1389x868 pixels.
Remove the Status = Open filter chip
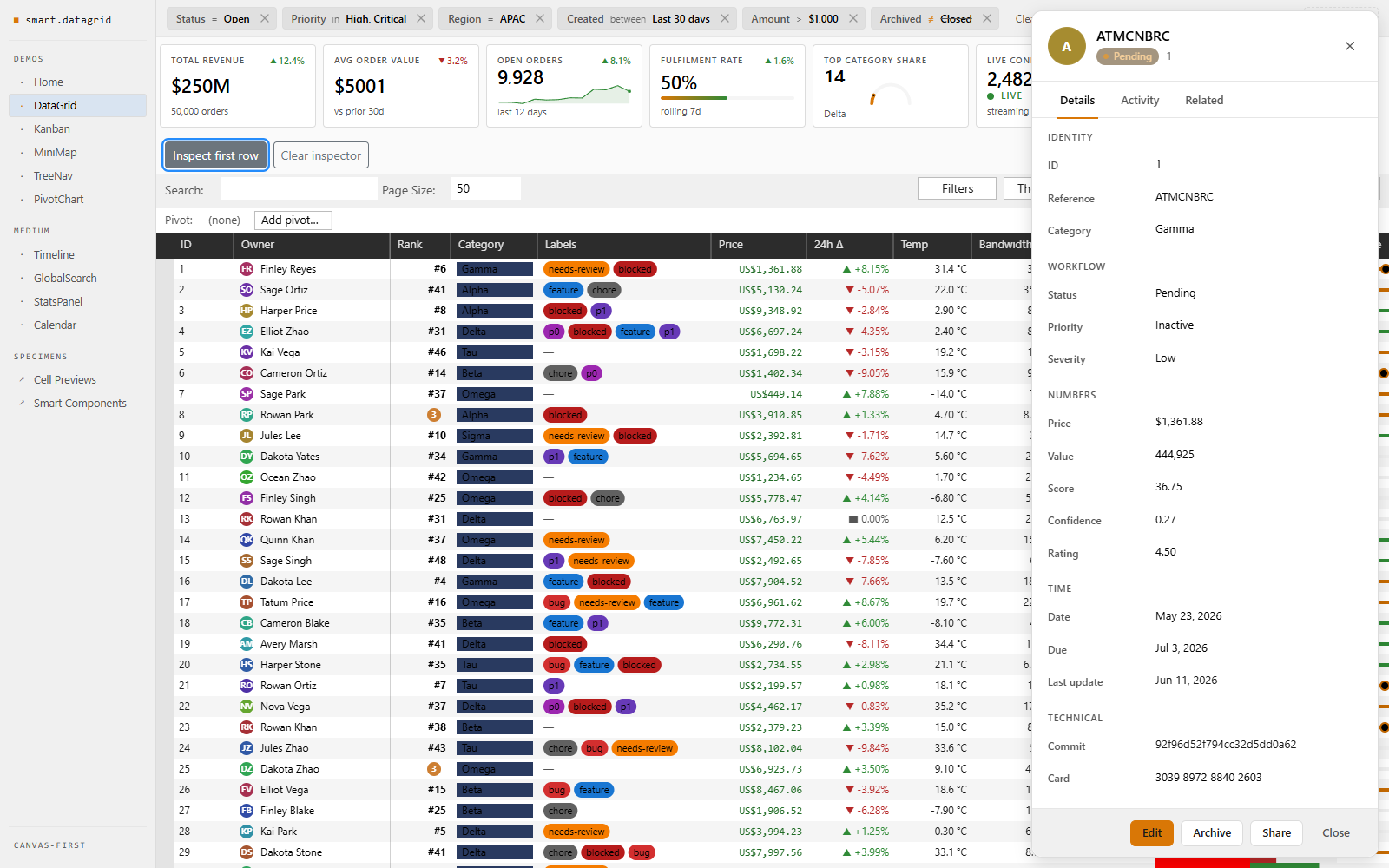tap(265, 18)
